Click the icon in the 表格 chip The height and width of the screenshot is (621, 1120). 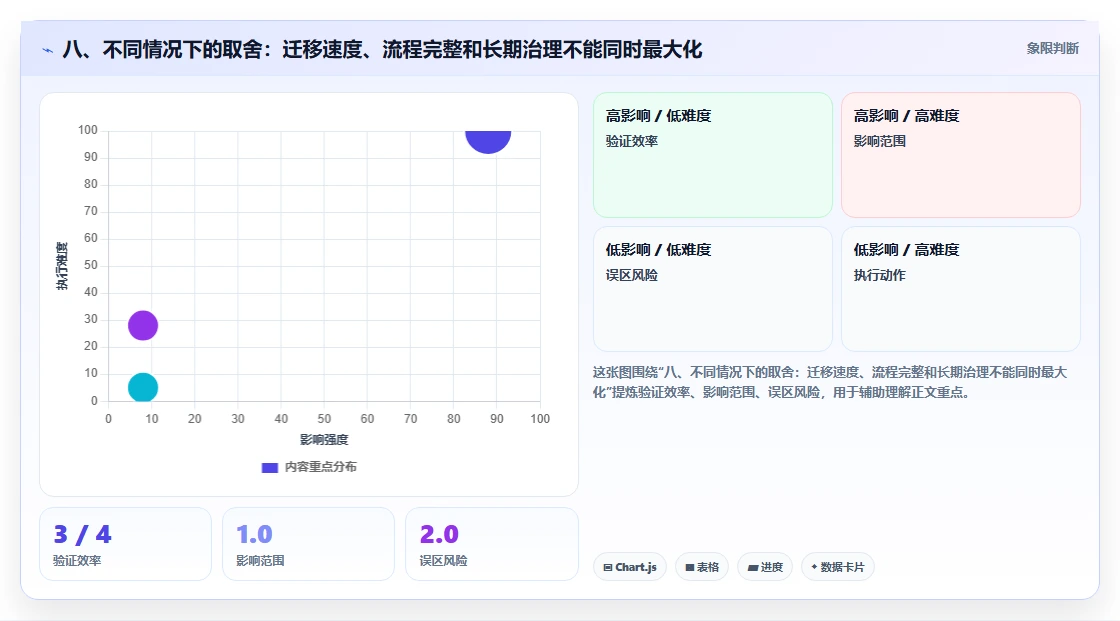point(690,567)
